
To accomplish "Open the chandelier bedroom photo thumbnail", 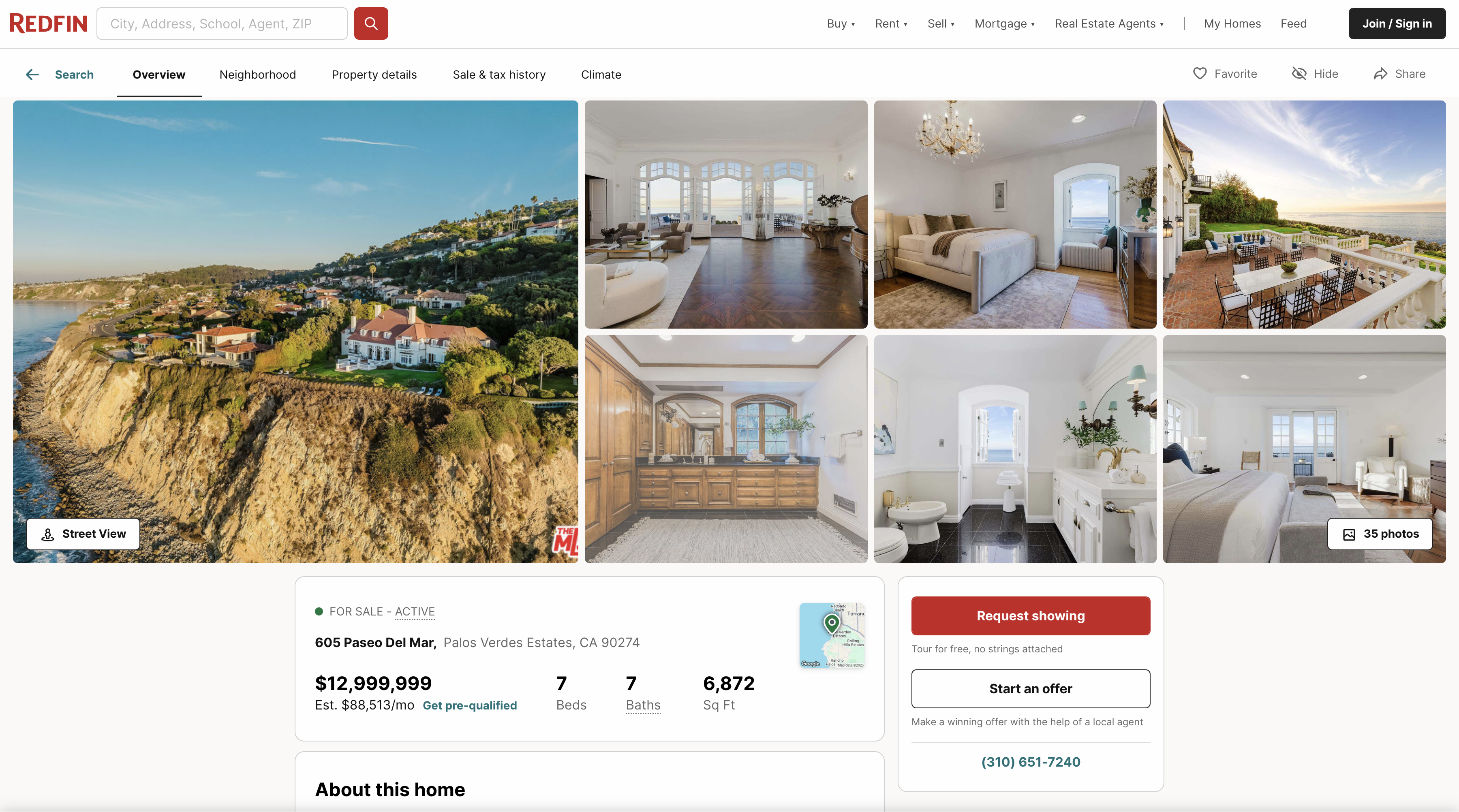I will [1015, 215].
